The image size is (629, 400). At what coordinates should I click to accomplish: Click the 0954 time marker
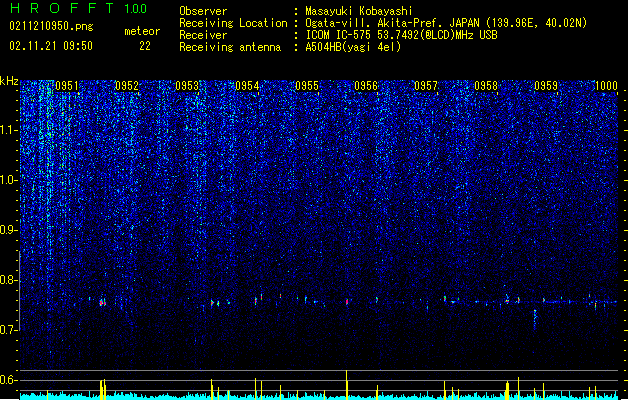coord(247,86)
